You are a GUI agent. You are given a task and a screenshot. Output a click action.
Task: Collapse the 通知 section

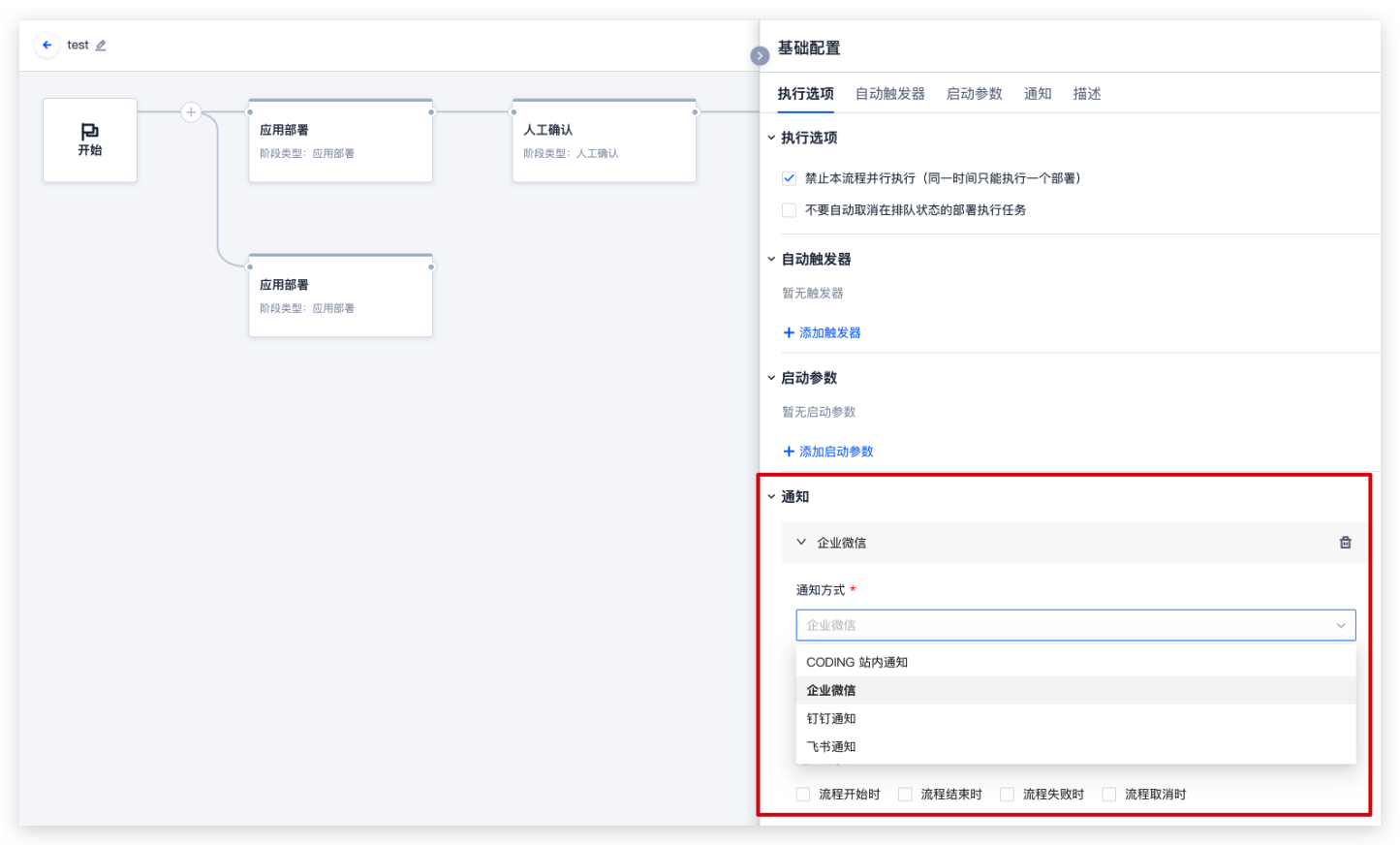point(771,497)
